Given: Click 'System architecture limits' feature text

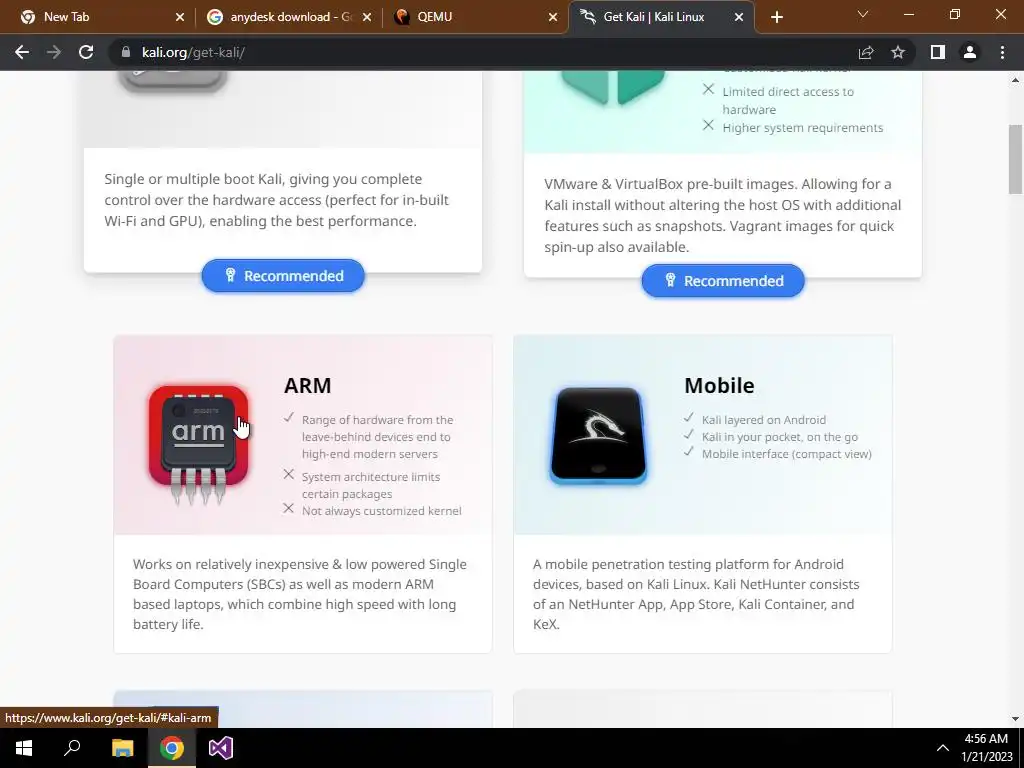Looking at the screenshot, I should [x=371, y=477].
